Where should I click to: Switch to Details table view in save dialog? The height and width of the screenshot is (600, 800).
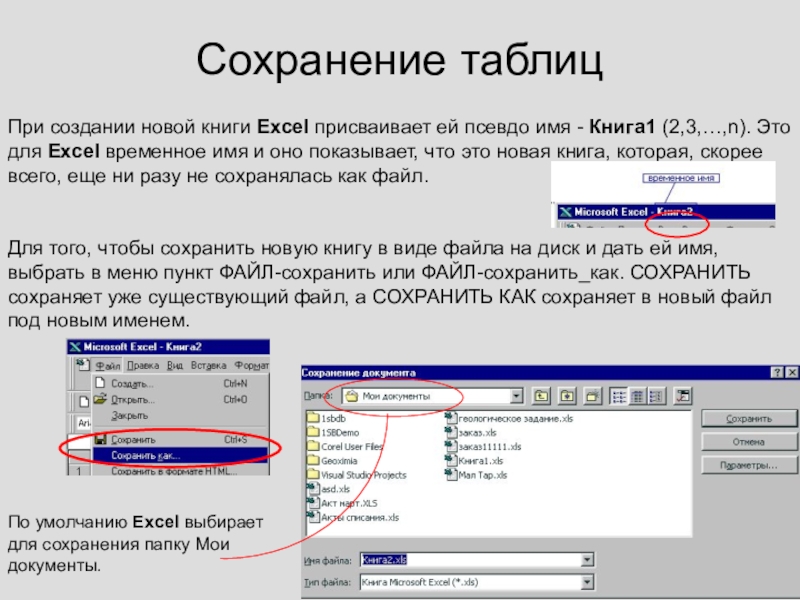coord(638,396)
